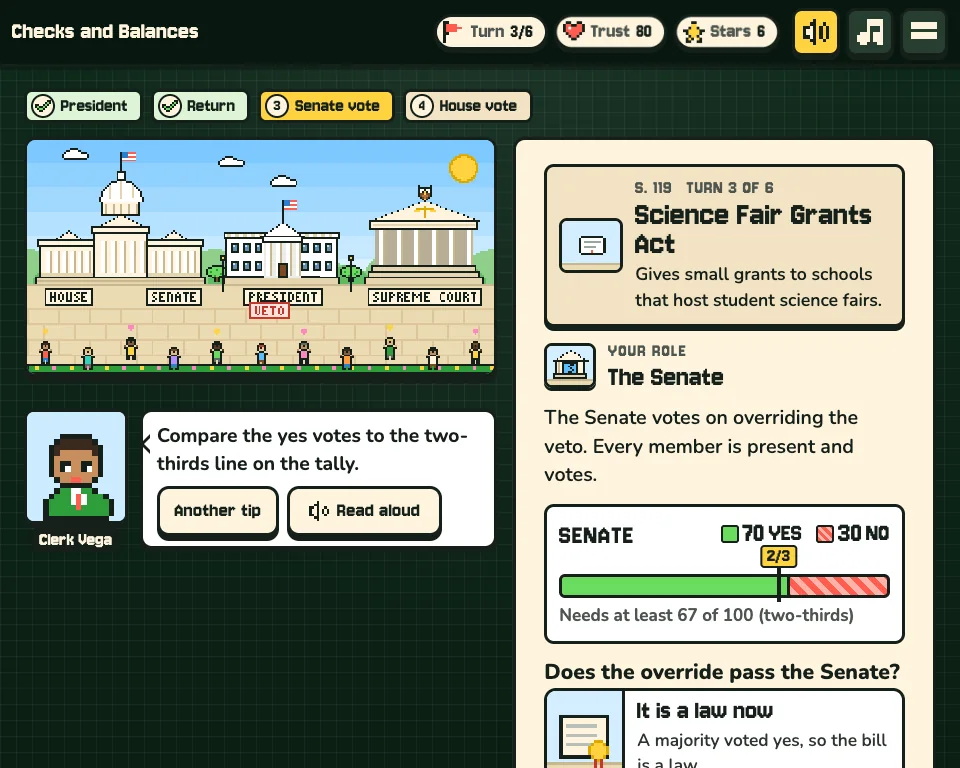Viewport: 960px width, 768px height.
Task: Open the hamburger menu
Action: [x=924, y=31]
